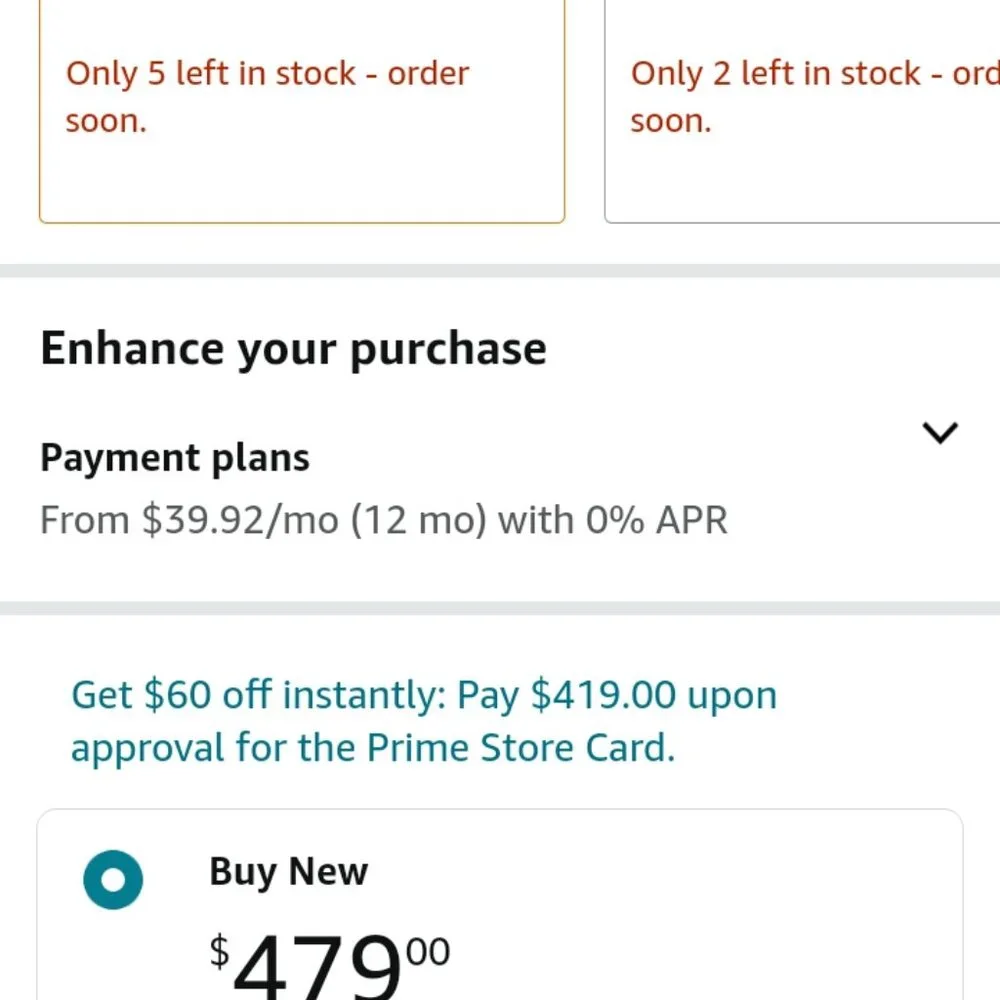Open the Prime Store Card $60 off offer
Image resolution: width=1000 pixels, height=1000 pixels.
click(x=424, y=721)
